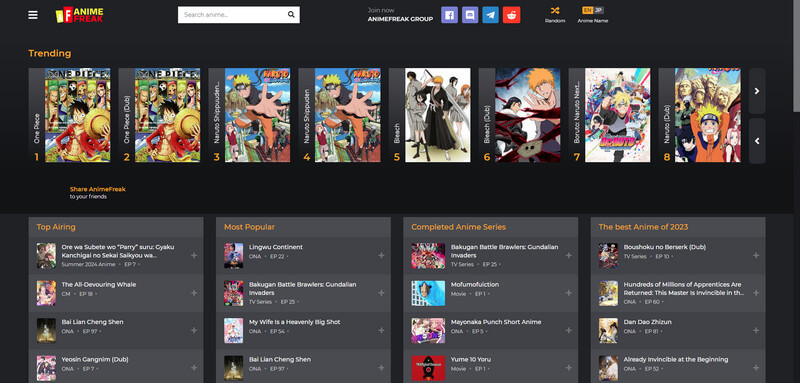Open the Discord group icon
Viewport: 800px width, 383px height.
pos(470,15)
